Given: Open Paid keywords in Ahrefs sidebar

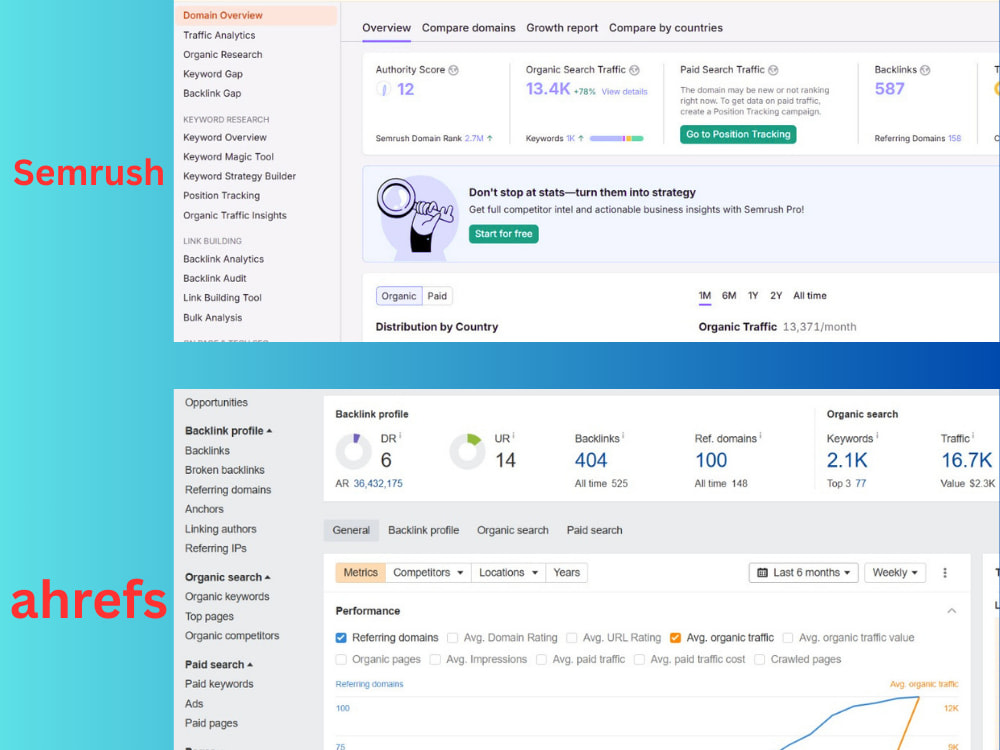Looking at the screenshot, I should click(x=219, y=684).
